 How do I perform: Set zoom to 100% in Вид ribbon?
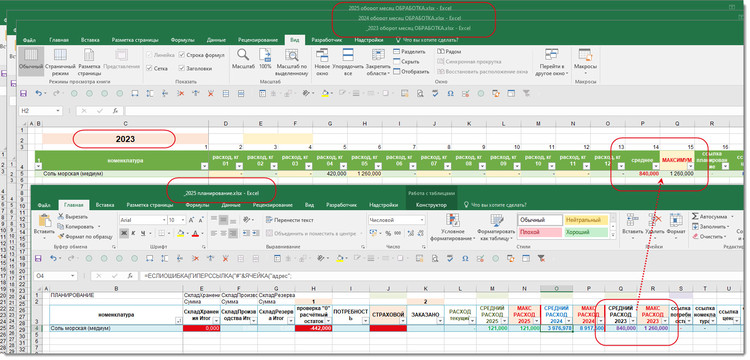(x=265, y=59)
